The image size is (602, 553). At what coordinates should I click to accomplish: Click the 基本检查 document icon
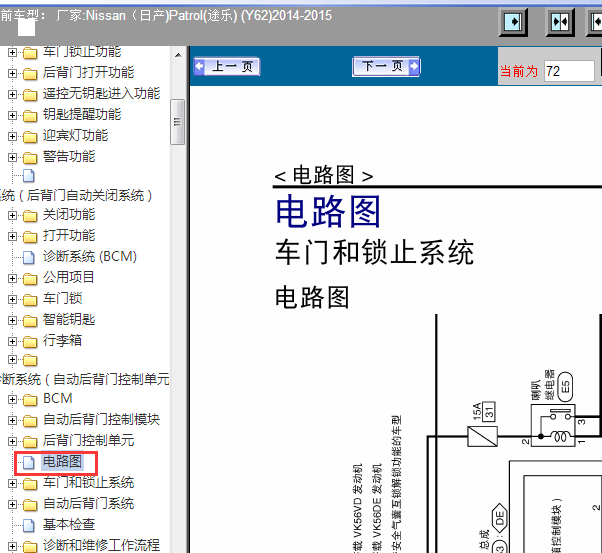(x=29, y=525)
